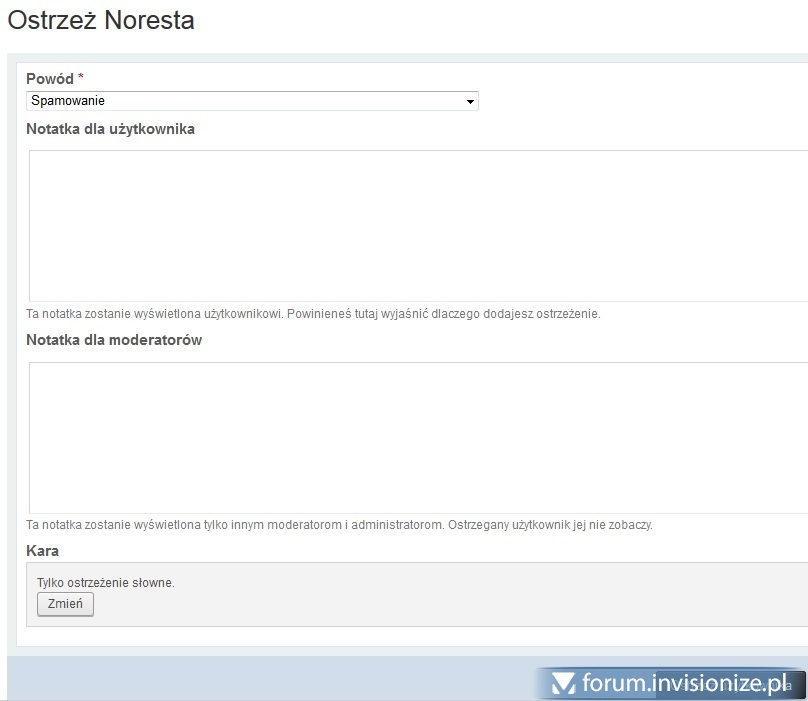
Task: Select the Notatka dla moderatorów label
Action: [x=114, y=340]
